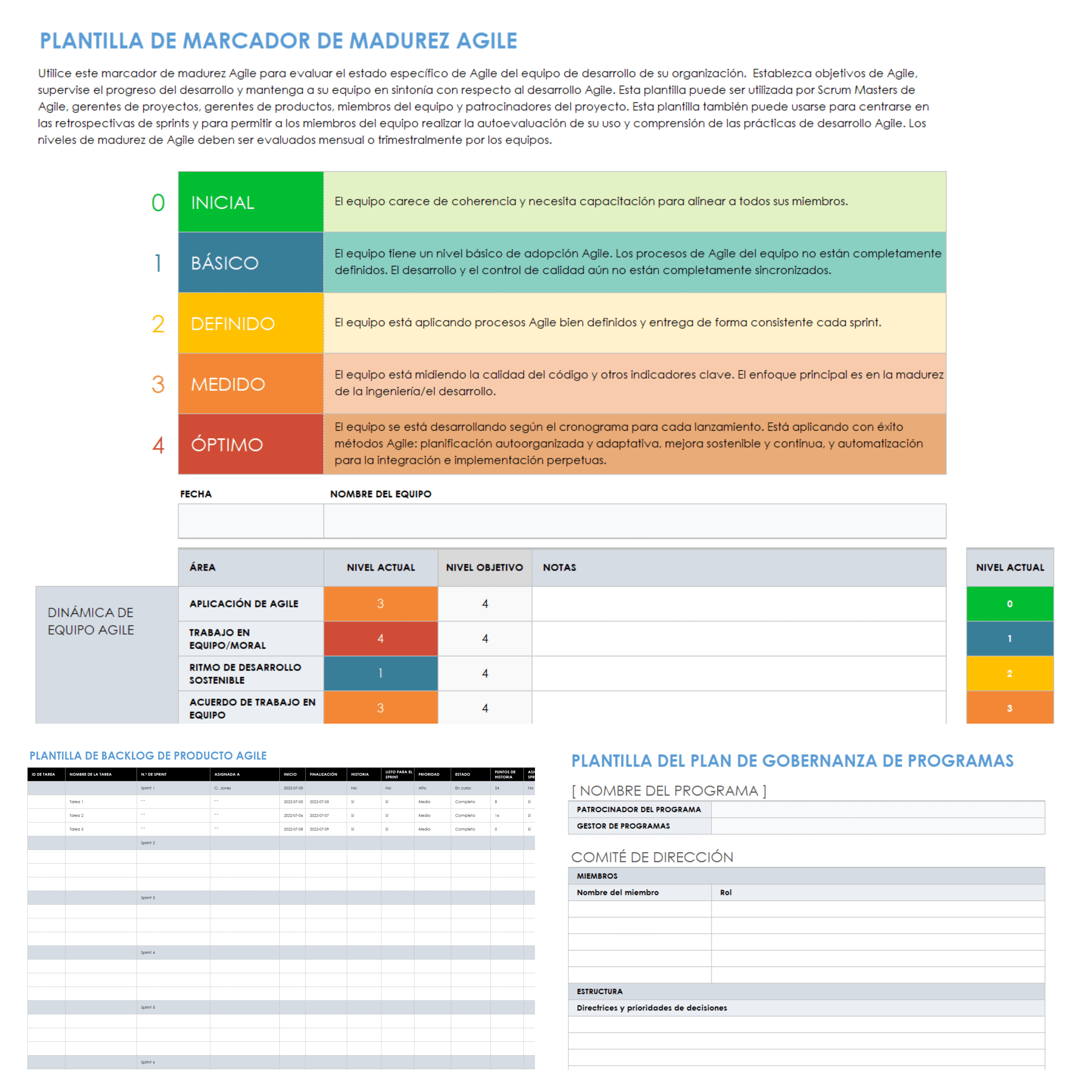Click current level 1 for Ritmo de desarrollo sostenible
Image resolution: width=1092 pixels, height=1092 pixels.
coord(380,673)
